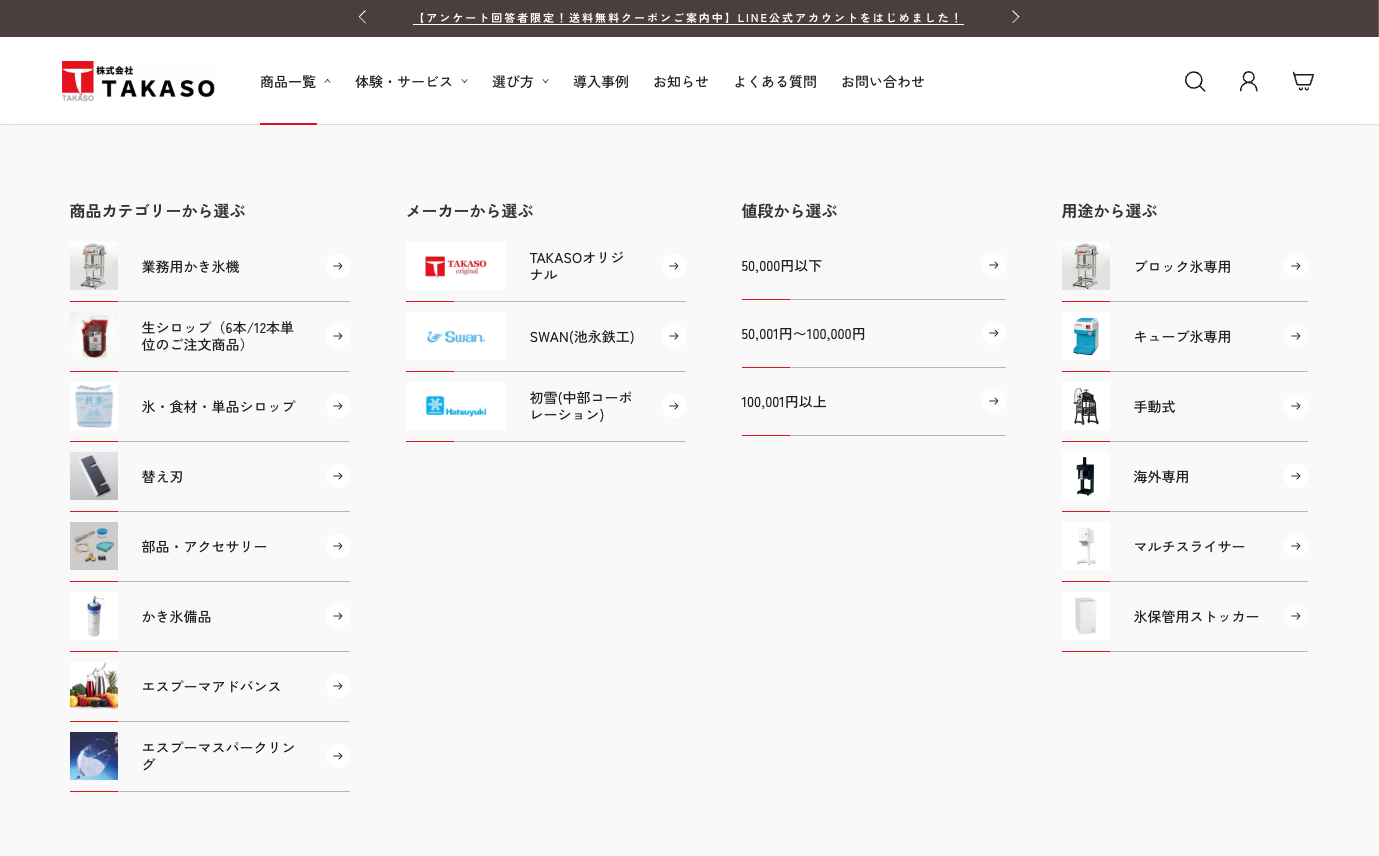The height and width of the screenshot is (856, 1379).
Task: Click the TAKASO company logo
Action: click(x=139, y=80)
